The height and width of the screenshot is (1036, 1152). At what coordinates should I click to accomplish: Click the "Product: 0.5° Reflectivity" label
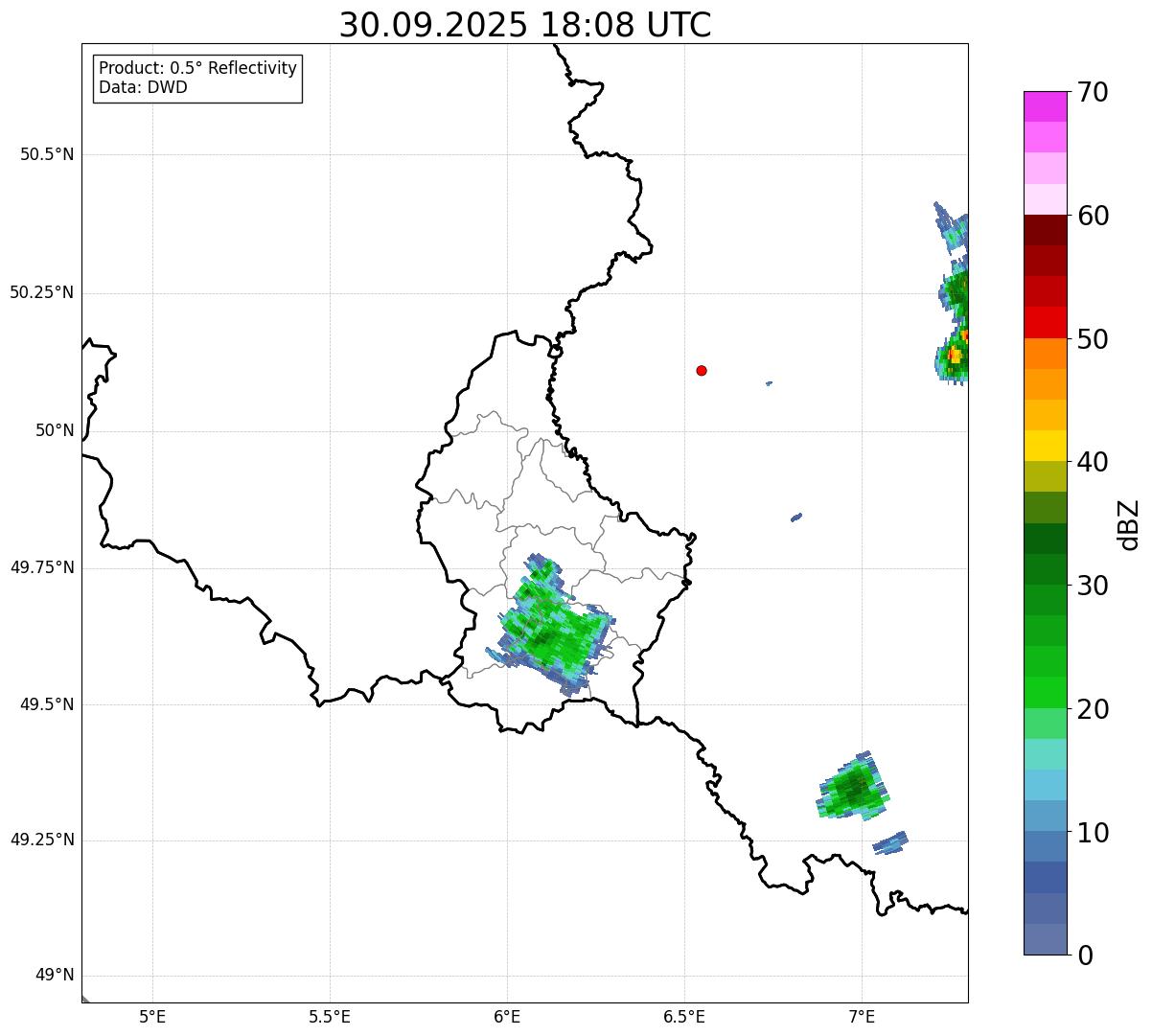197,69
